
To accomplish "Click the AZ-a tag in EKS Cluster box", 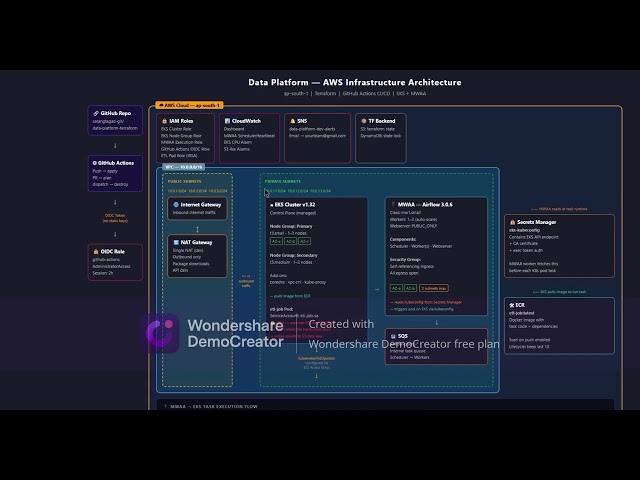I will [x=277, y=241].
